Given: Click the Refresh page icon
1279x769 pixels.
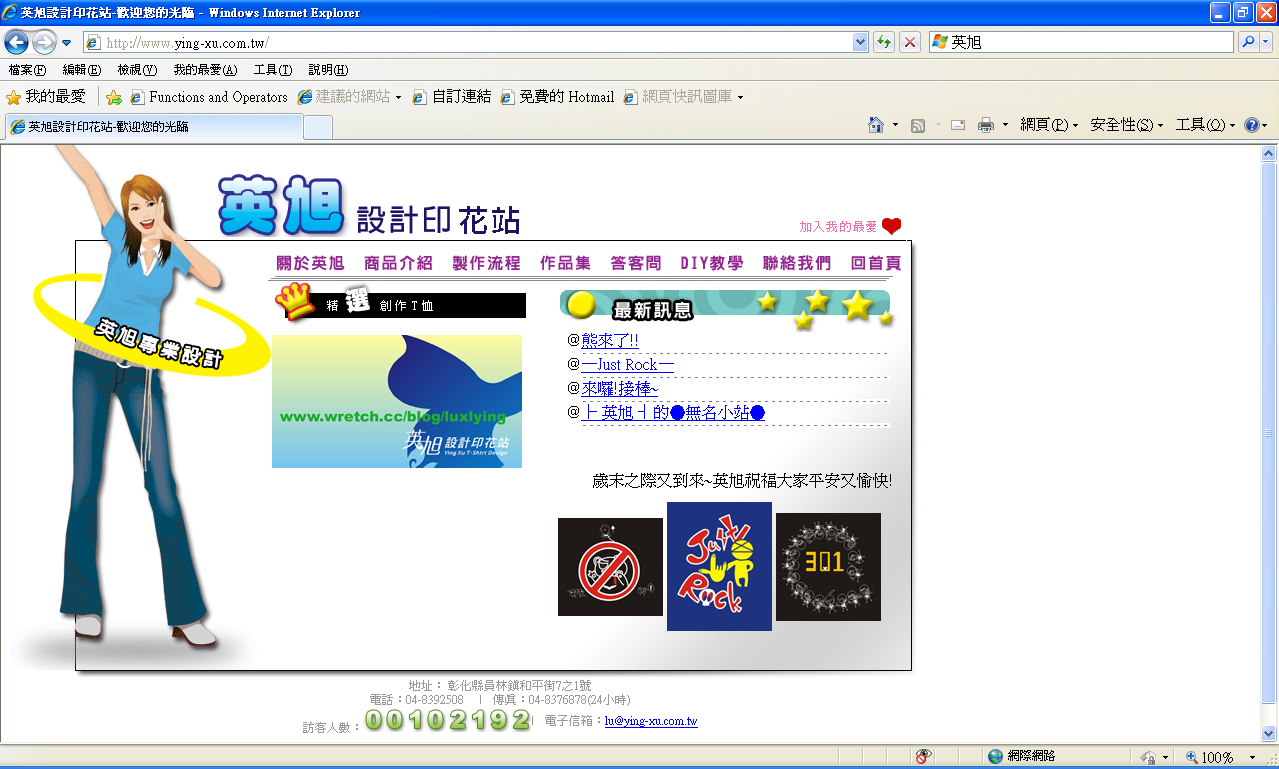Looking at the screenshot, I should click(x=884, y=42).
